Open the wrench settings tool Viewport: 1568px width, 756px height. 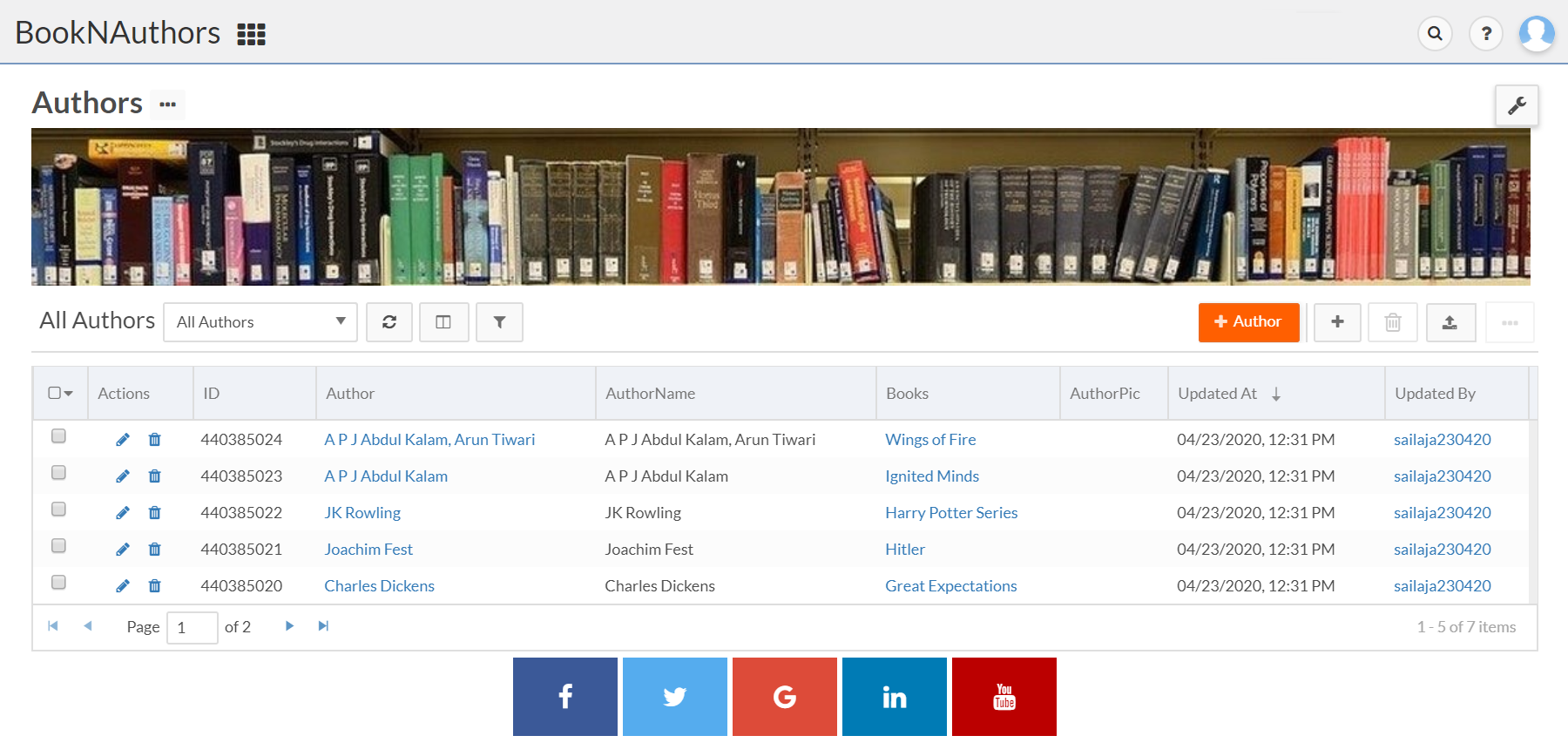coord(1517,105)
